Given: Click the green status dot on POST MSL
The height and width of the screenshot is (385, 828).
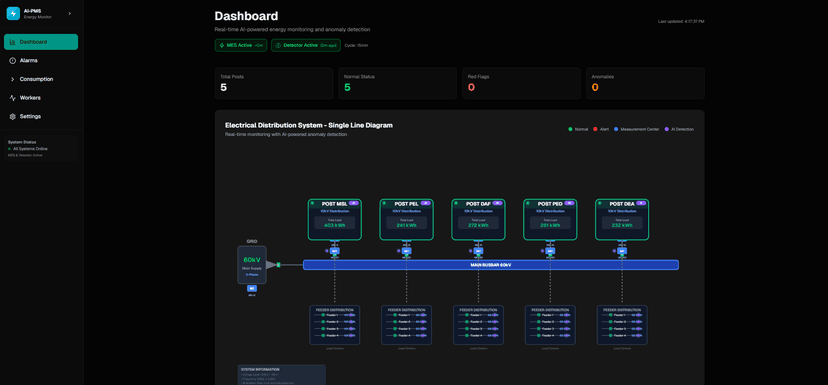Looking at the screenshot, I should pos(312,203).
